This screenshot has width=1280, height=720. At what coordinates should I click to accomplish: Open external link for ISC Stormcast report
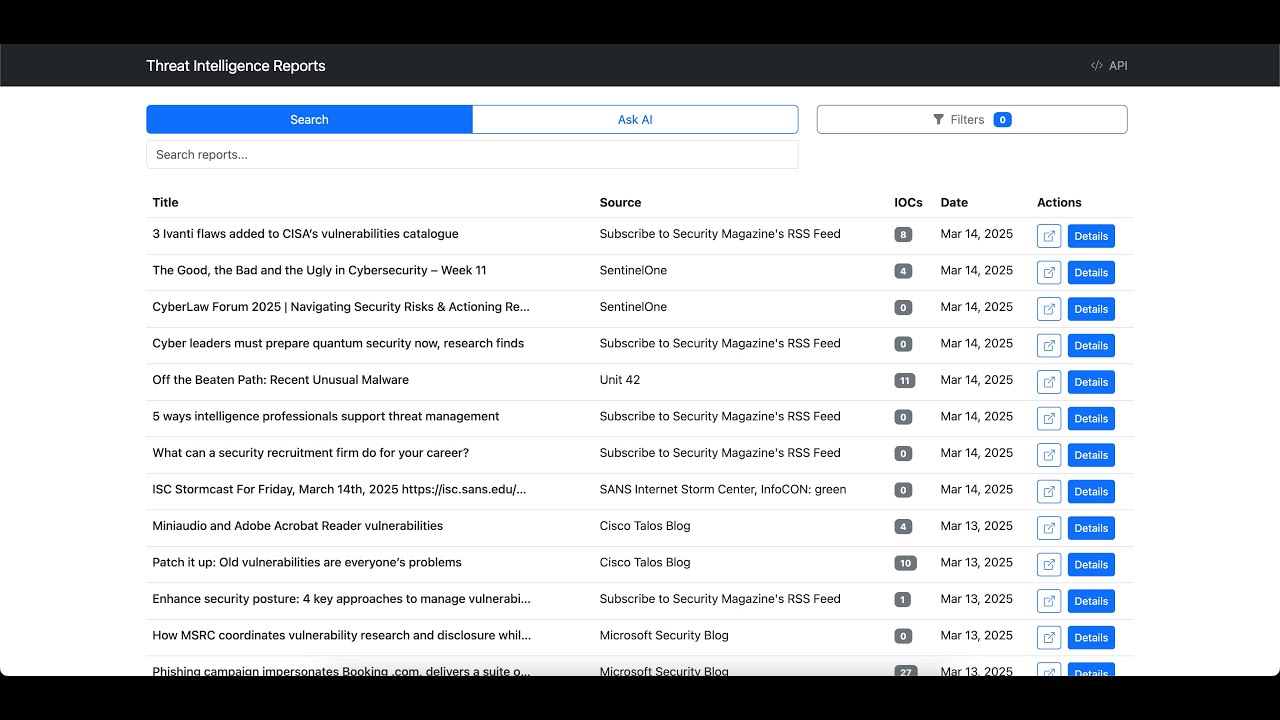point(1049,491)
